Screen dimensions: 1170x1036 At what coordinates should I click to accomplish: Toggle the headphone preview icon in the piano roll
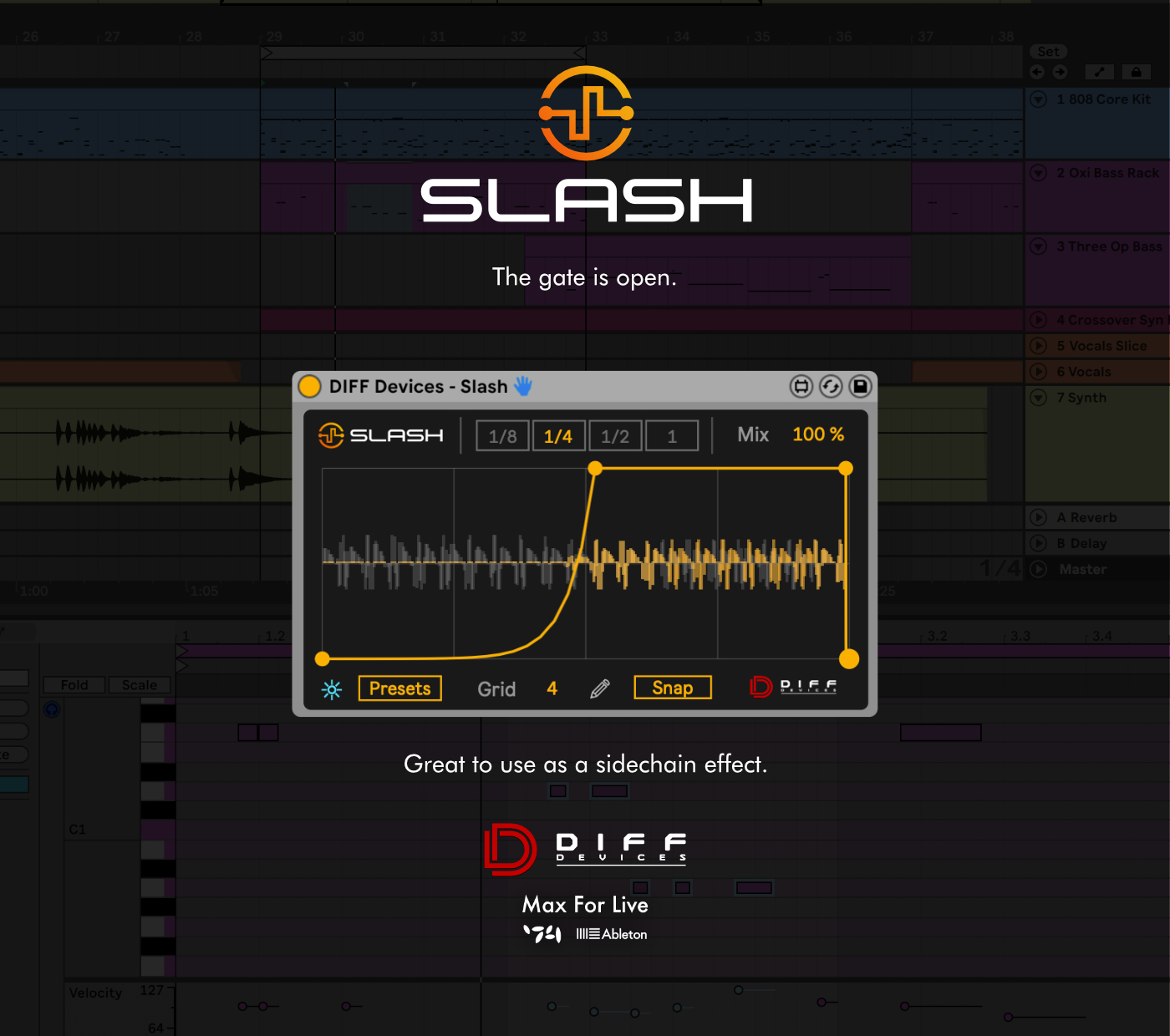coord(52,709)
